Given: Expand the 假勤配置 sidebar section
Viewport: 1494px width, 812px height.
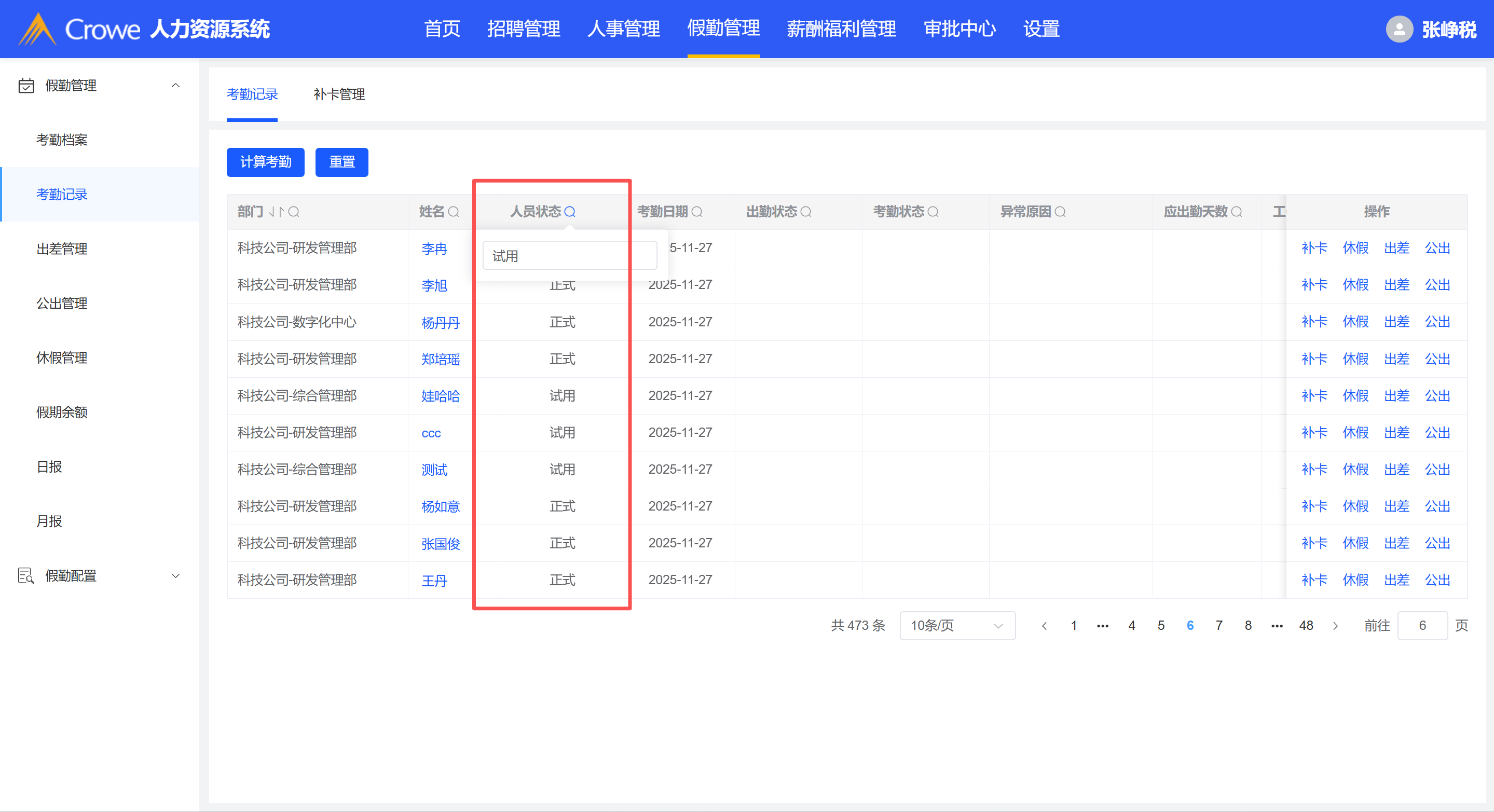Looking at the screenshot, I should [x=175, y=575].
